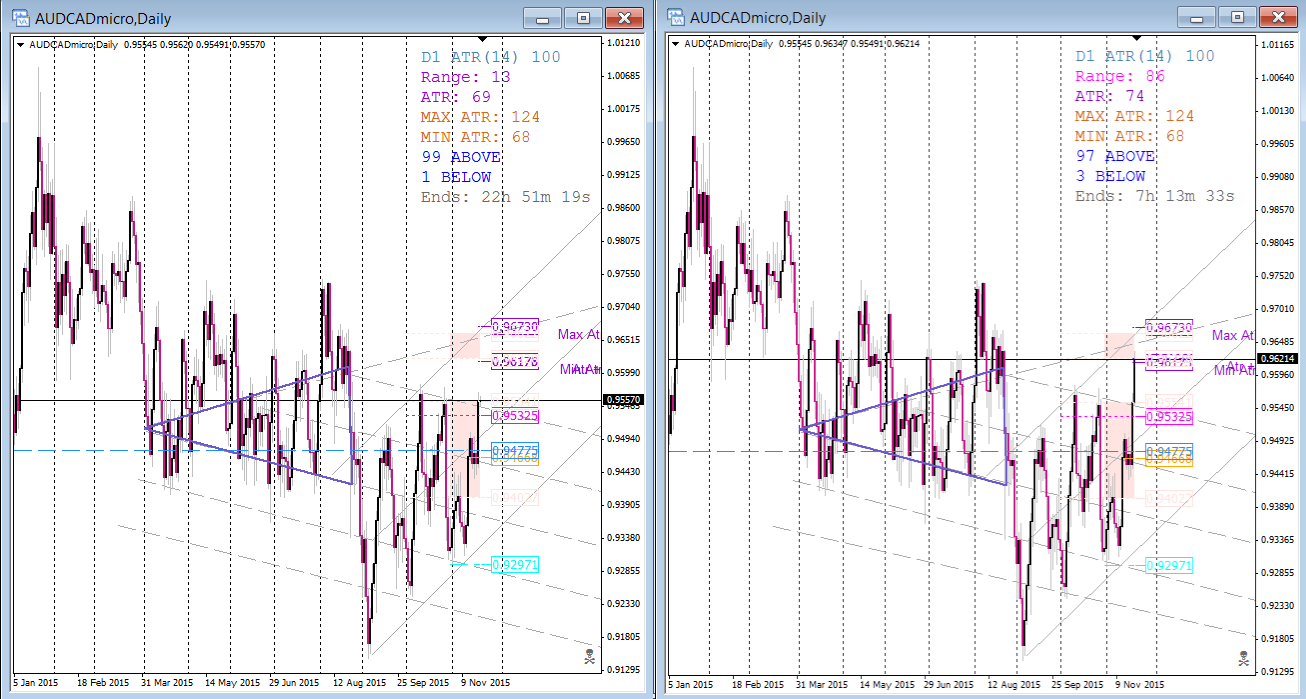Click the "Ends: 7h 13m 33s" countdown text
Viewport: 1306px width, 699px height.
pyautogui.click(x=1154, y=196)
